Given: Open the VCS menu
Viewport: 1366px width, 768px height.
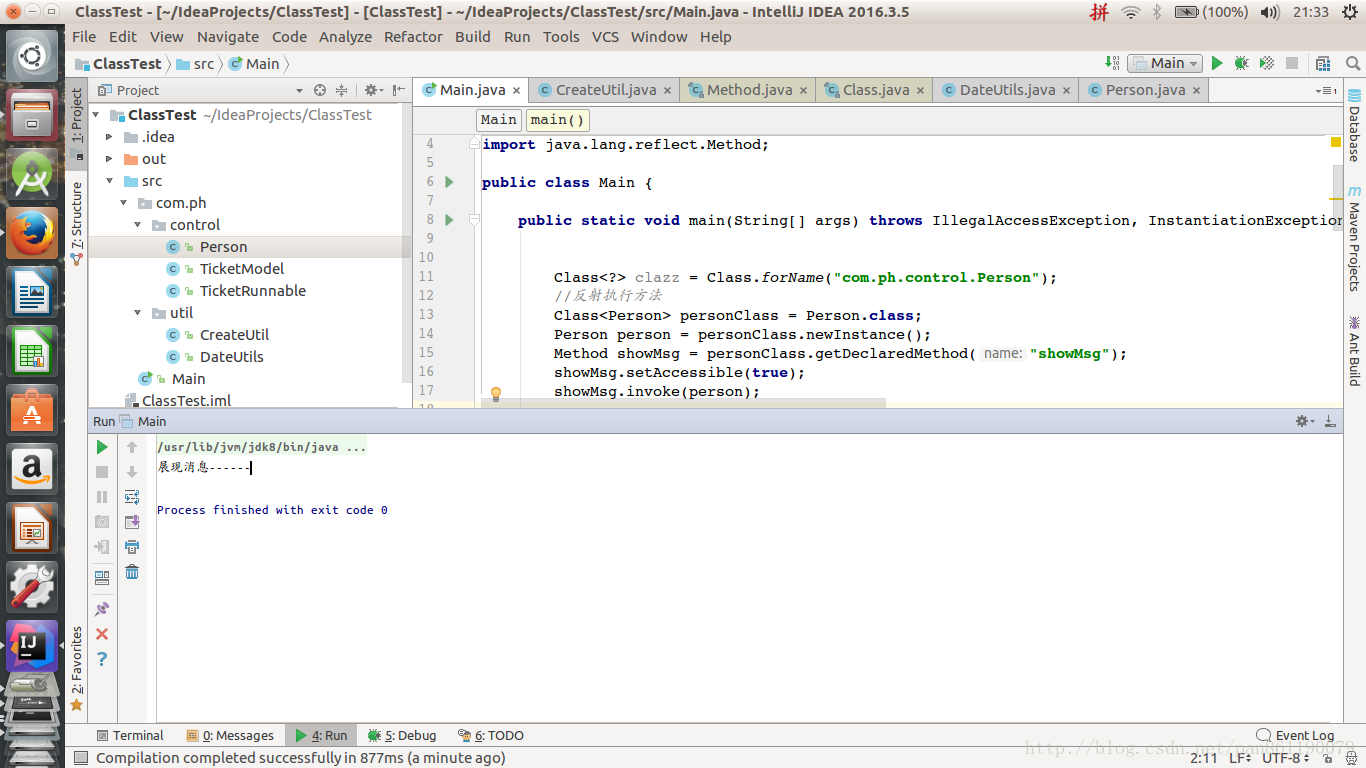Looking at the screenshot, I should tap(605, 37).
